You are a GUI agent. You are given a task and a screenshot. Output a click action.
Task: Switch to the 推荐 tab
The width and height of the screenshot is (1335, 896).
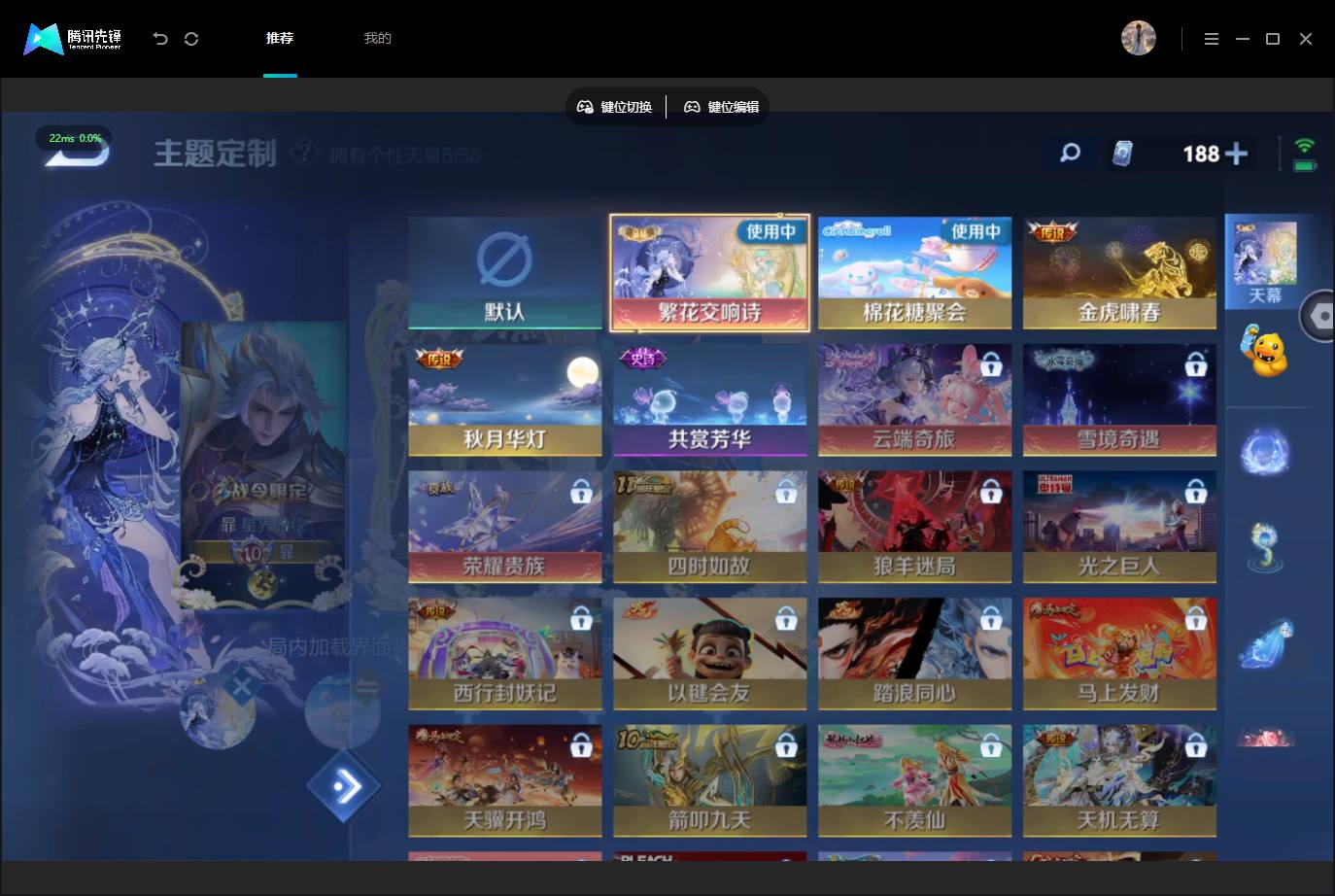click(280, 39)
